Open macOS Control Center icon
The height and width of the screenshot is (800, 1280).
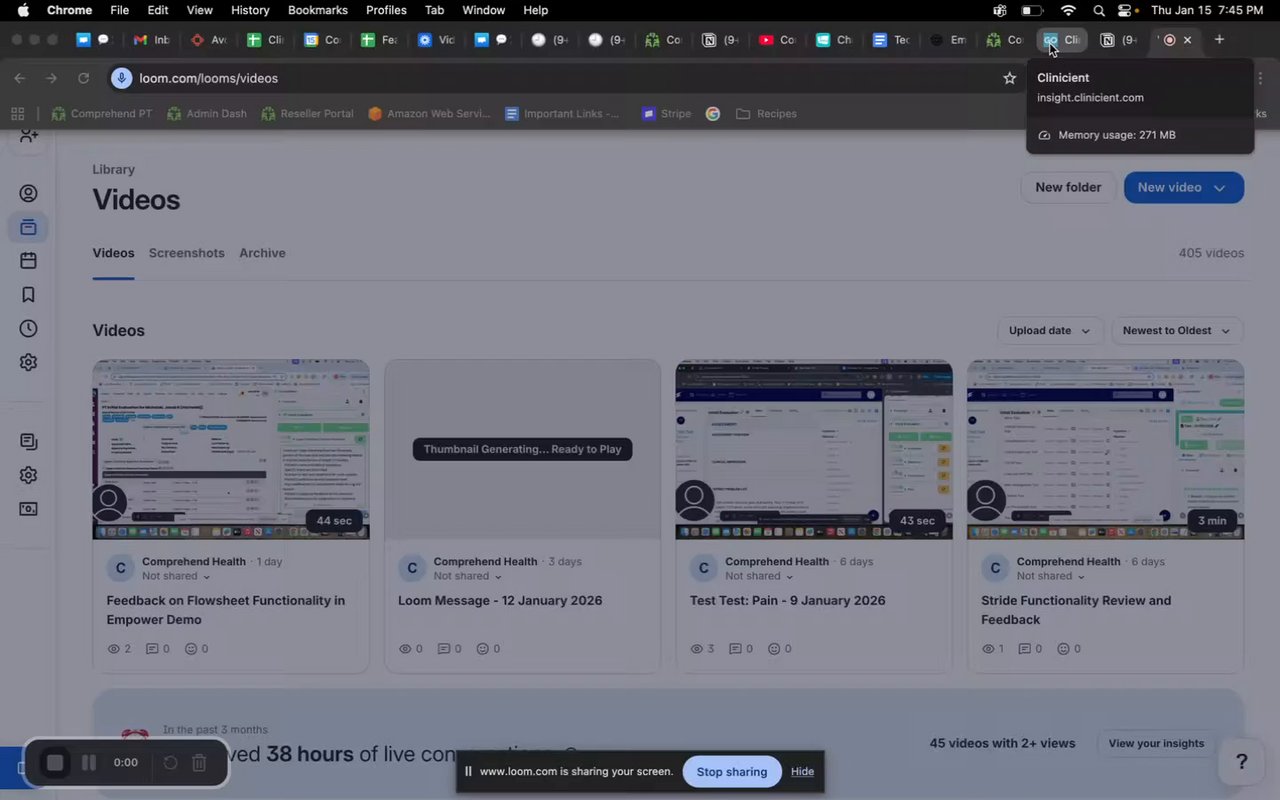[1127, 10]
